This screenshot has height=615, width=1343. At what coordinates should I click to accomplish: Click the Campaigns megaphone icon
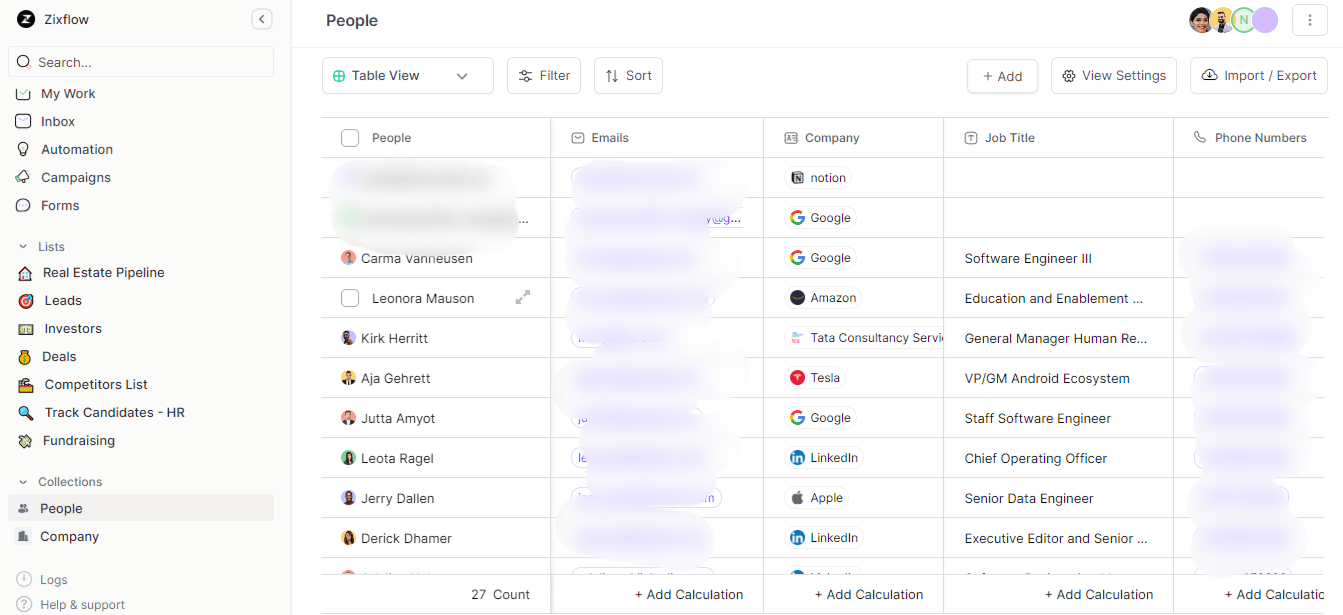pyautogui.click(x=24, y=177)
